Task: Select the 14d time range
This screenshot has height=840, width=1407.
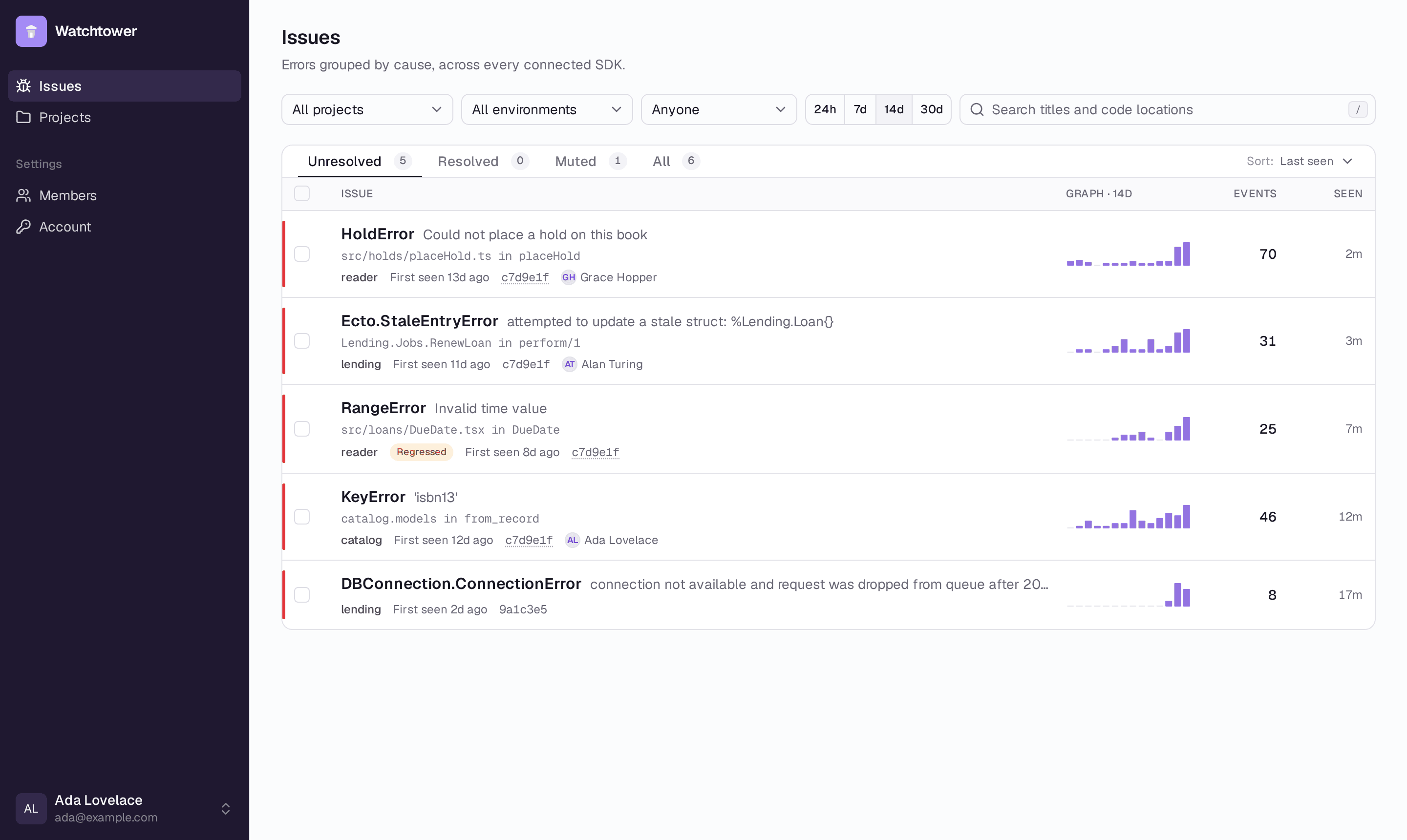Action: coord(894,109)
